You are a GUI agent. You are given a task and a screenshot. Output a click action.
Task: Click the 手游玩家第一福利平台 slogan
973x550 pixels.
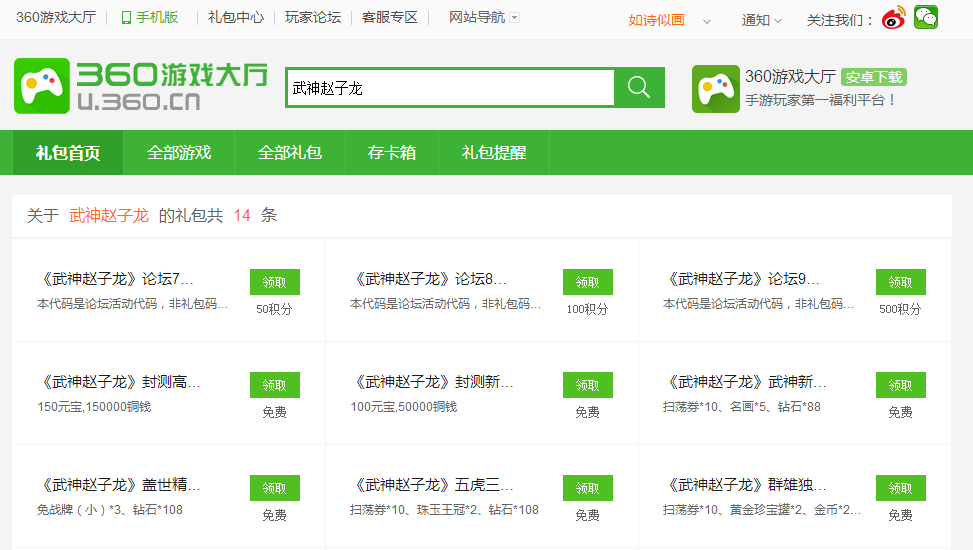coord(820,100)
